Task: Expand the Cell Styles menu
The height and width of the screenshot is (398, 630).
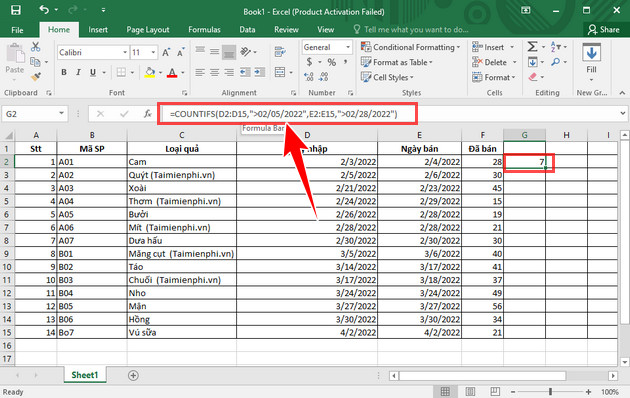Action: 387,77
